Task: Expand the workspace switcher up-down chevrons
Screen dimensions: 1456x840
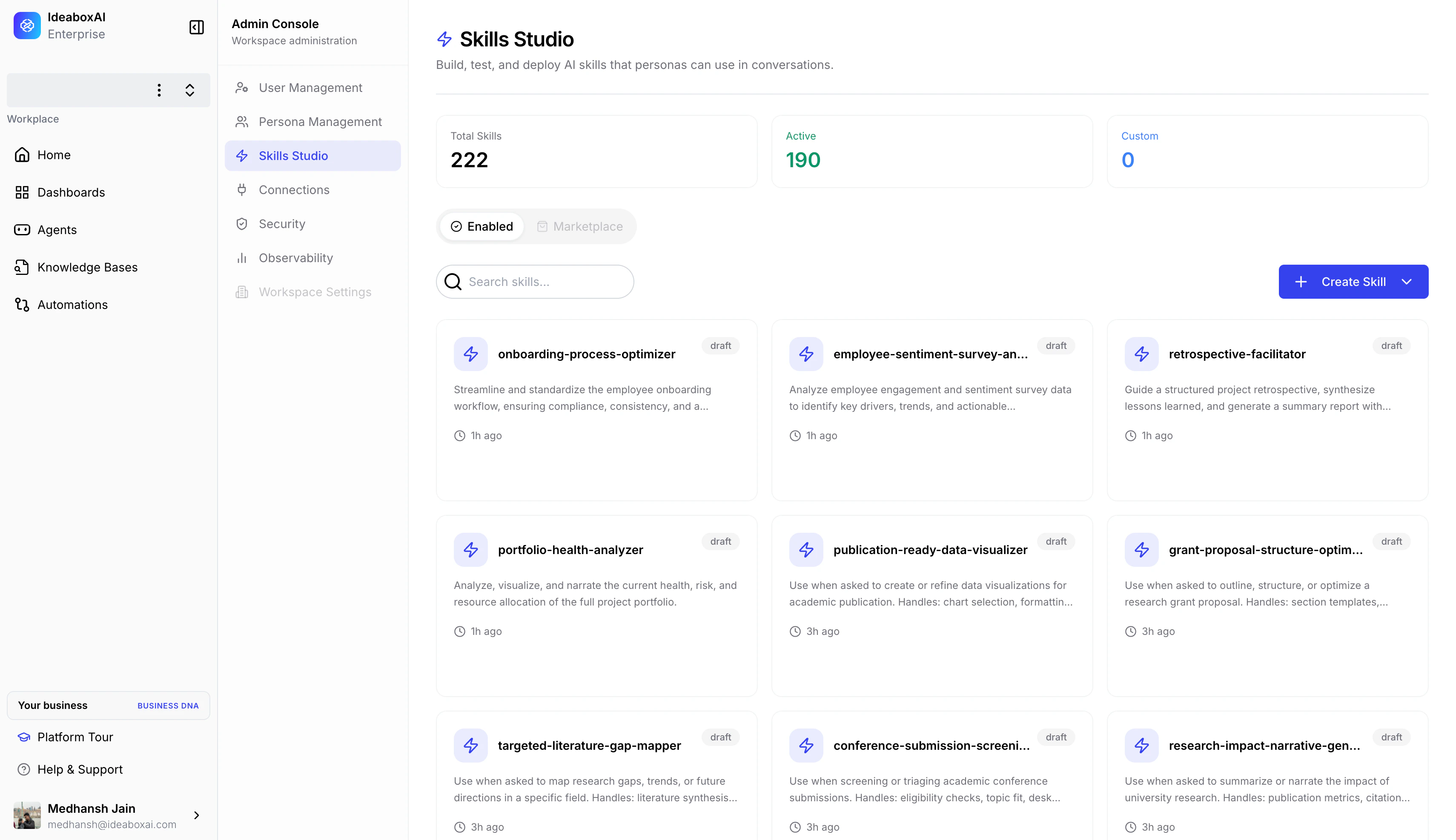Action: pos(190,90)
